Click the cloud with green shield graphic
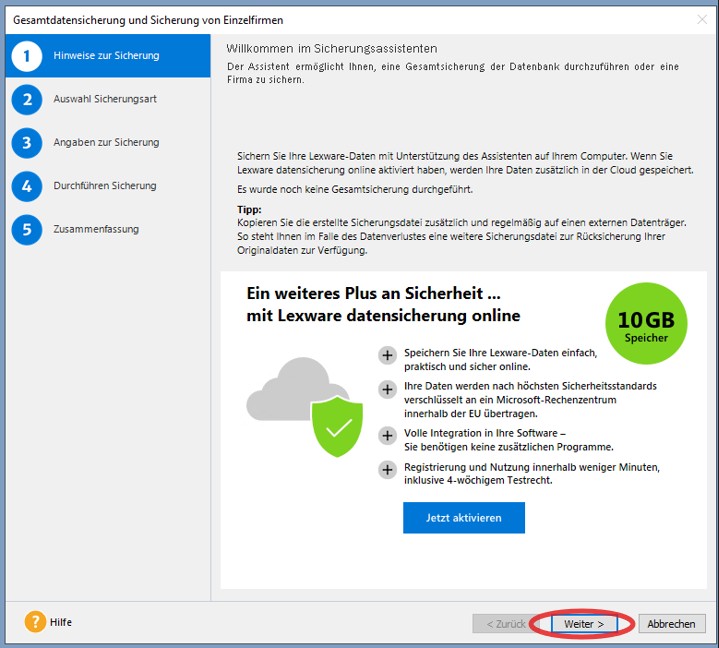Image resolution: width=719 pixels, height=648 pixels. click(305, 407)
